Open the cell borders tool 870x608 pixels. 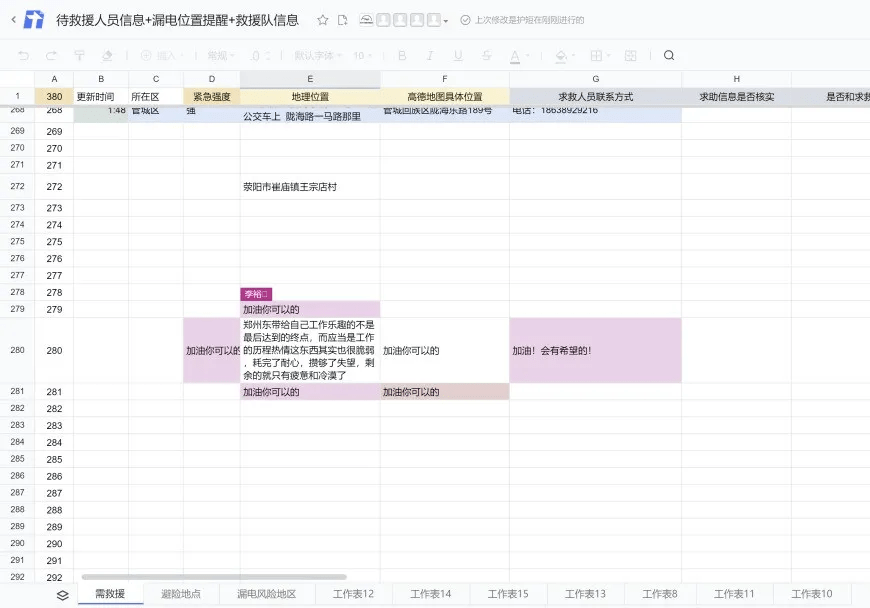(x=596, y=55)
